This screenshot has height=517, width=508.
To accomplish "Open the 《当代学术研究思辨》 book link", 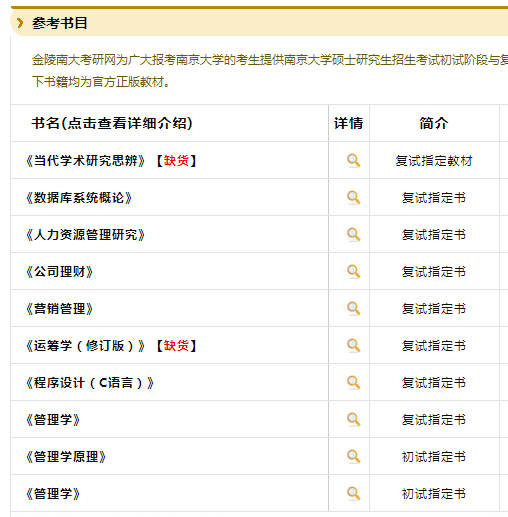I will [85, 161].
